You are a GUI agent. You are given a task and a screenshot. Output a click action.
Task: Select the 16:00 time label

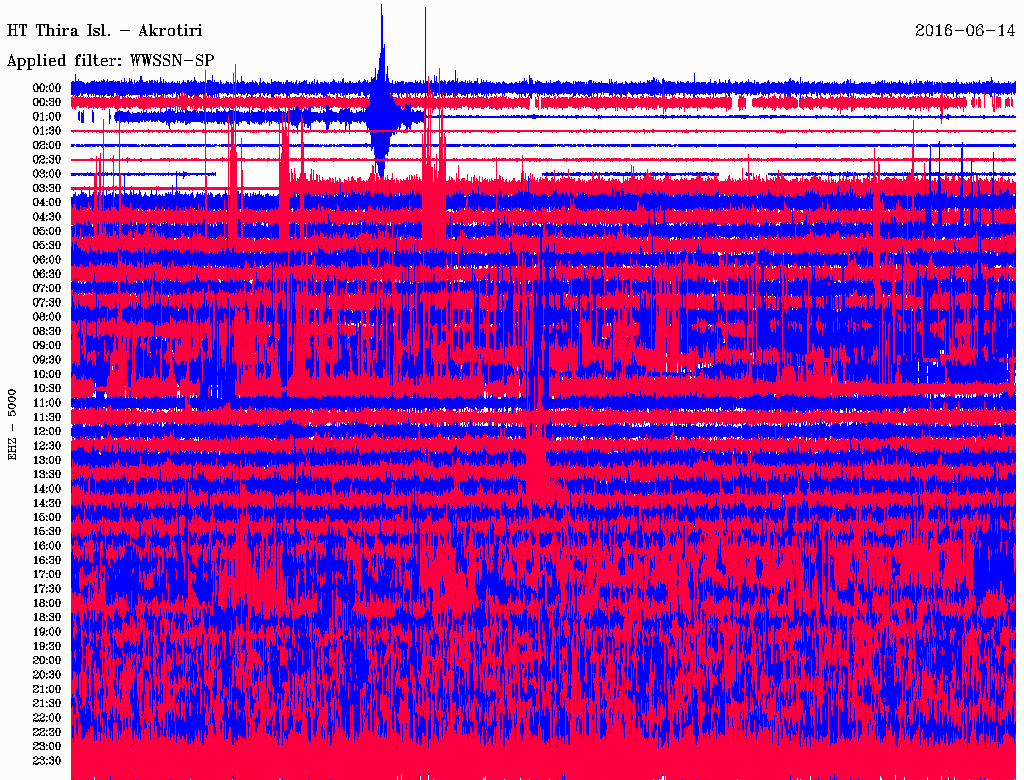coord(47,546)
